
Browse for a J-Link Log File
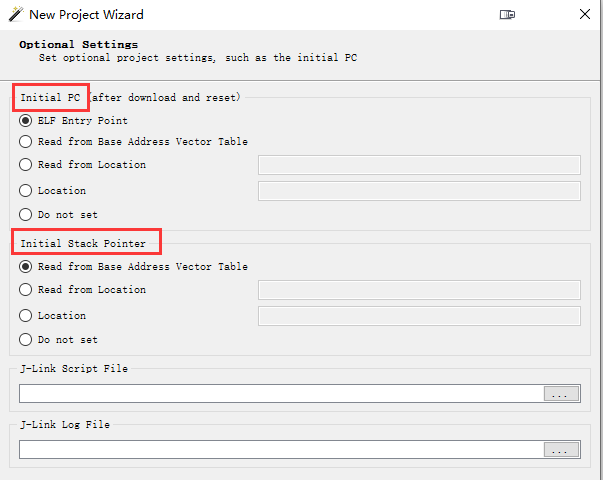561,450
